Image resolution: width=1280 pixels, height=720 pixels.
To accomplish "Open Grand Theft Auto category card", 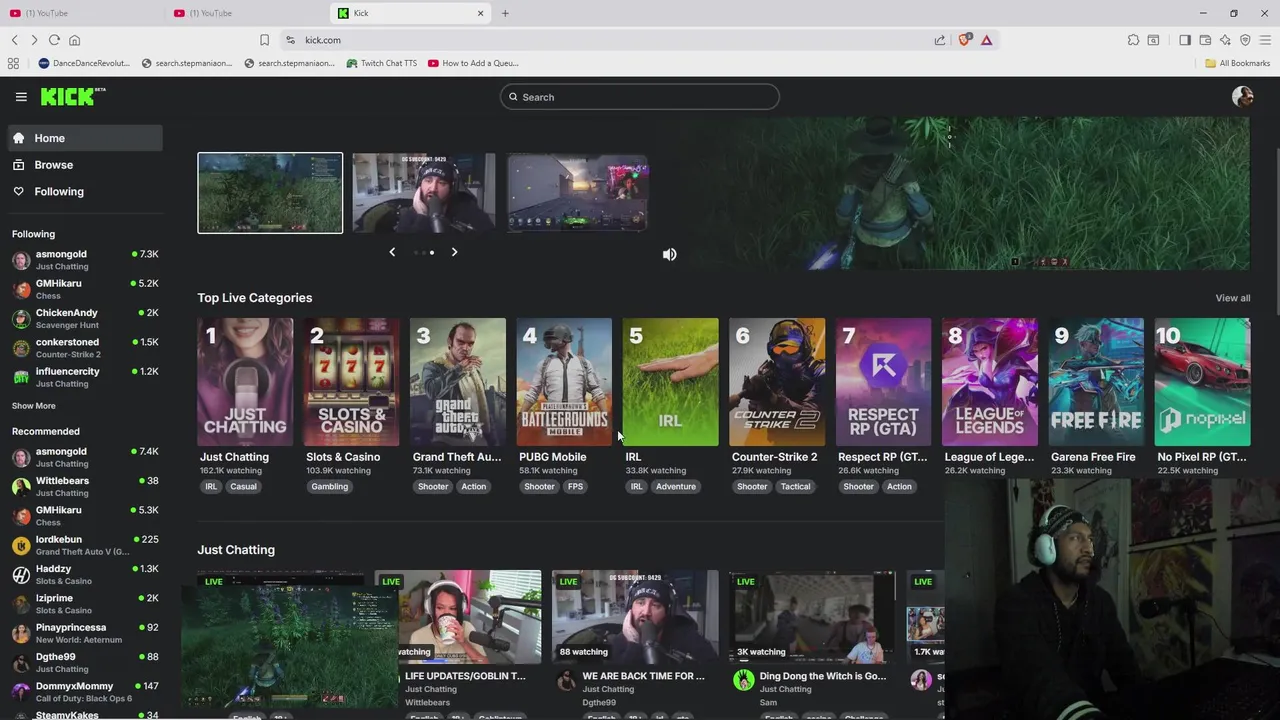I will pyautogui.click(x=458, y=382).
